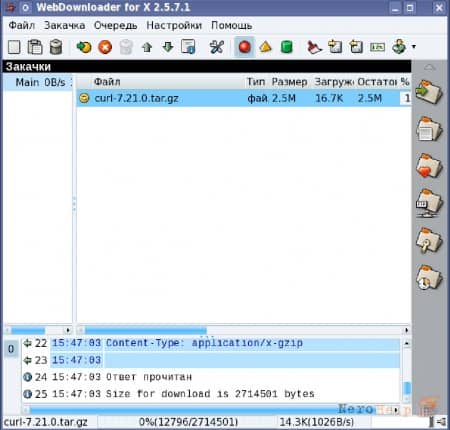
Task: Select the list folder sidebar icon
Action: click(x=429, y=129)
